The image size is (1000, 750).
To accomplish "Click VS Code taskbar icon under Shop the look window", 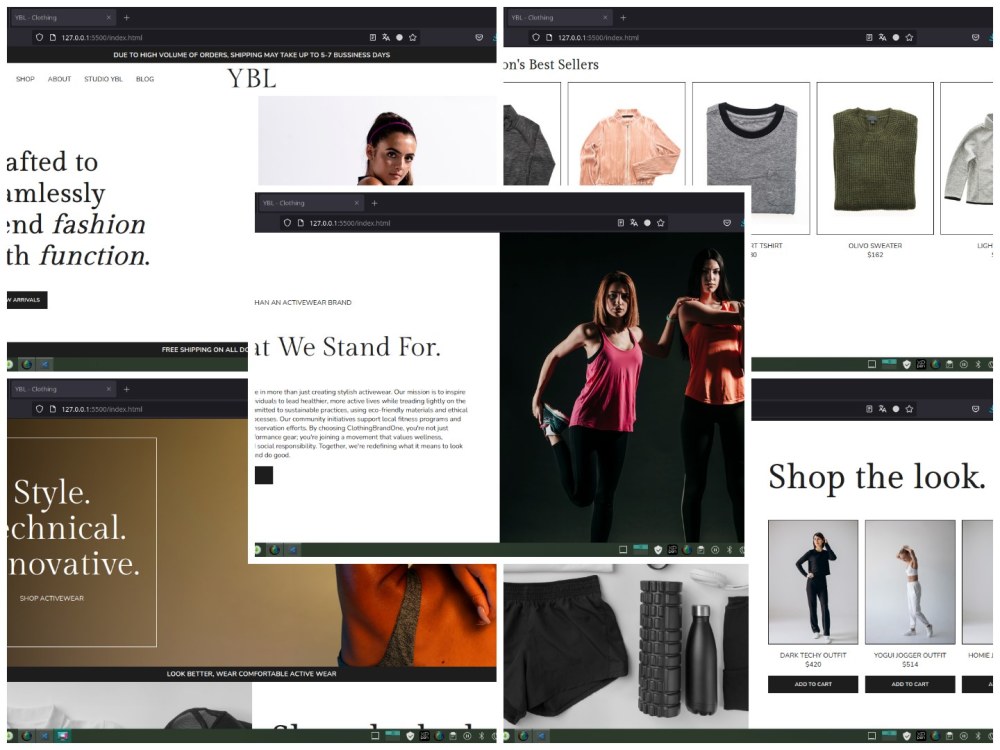I will (x=541, y=735).
